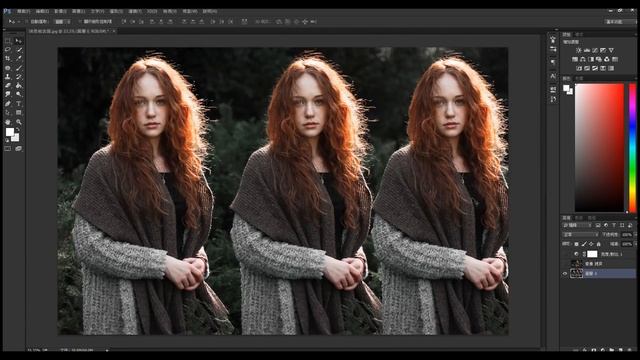The height and width of the screenshot is (360, 640).
Task: Open the layer Opacity slider arrow
Action: point(636,235)
